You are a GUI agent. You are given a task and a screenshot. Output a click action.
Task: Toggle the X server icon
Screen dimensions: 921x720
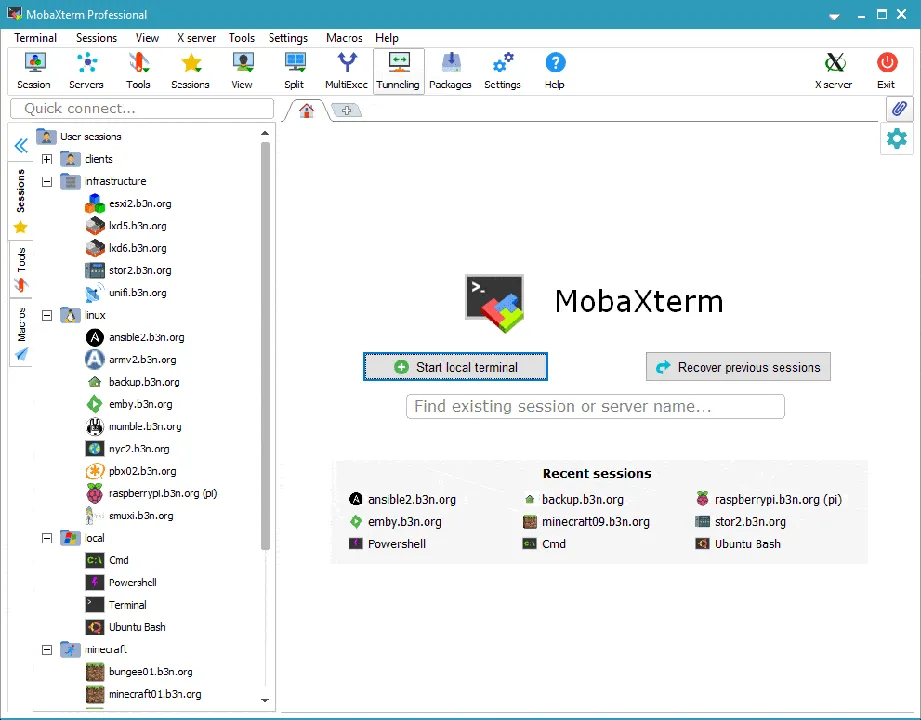tap(833, 71)
